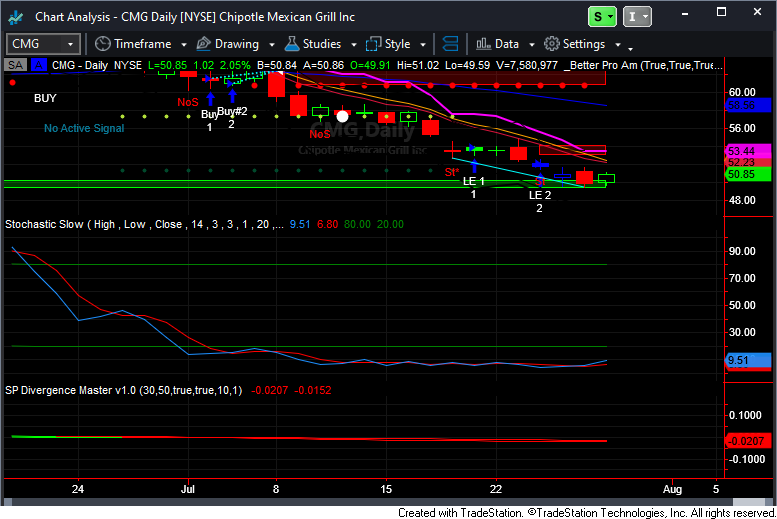Select the SP Divergence Master v1.0 title
Viewport: 777px width, 519px height.
pyautogui.click(x=124, y=390)
